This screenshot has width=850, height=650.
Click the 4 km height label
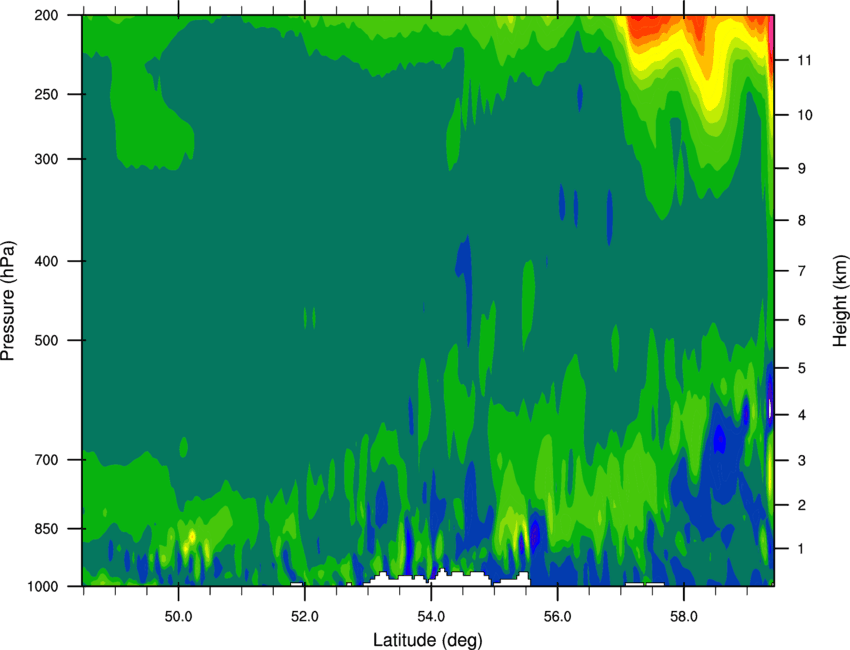(x=801, y=415)
